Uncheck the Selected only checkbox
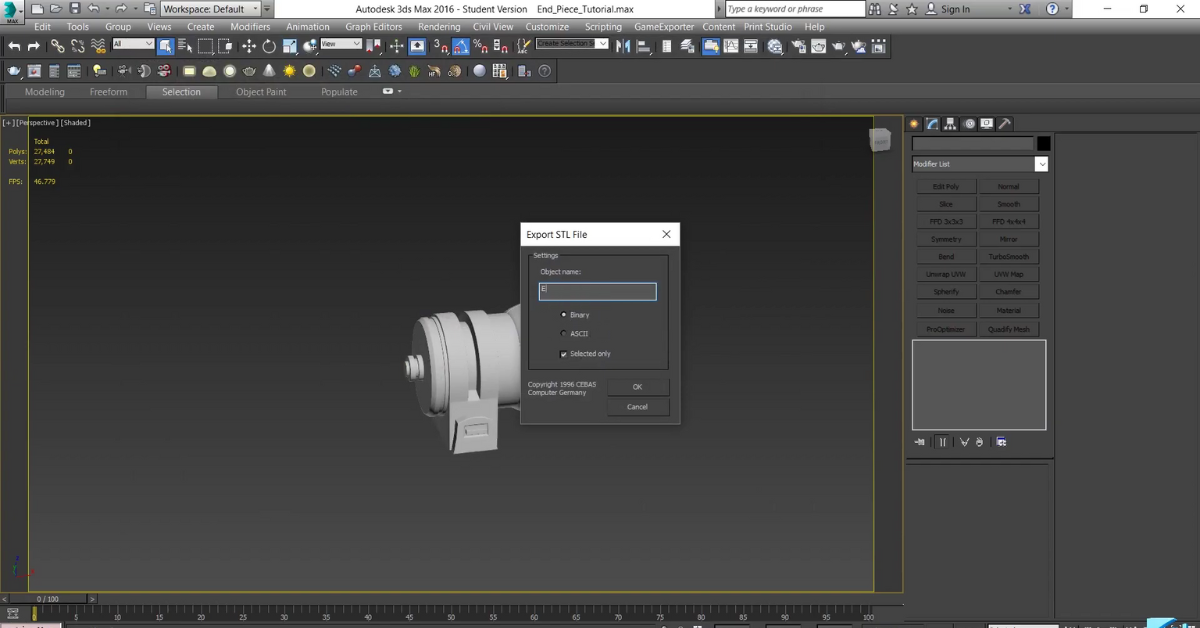Viewport: 1200px width, 628px height. (x=563, y=353)
